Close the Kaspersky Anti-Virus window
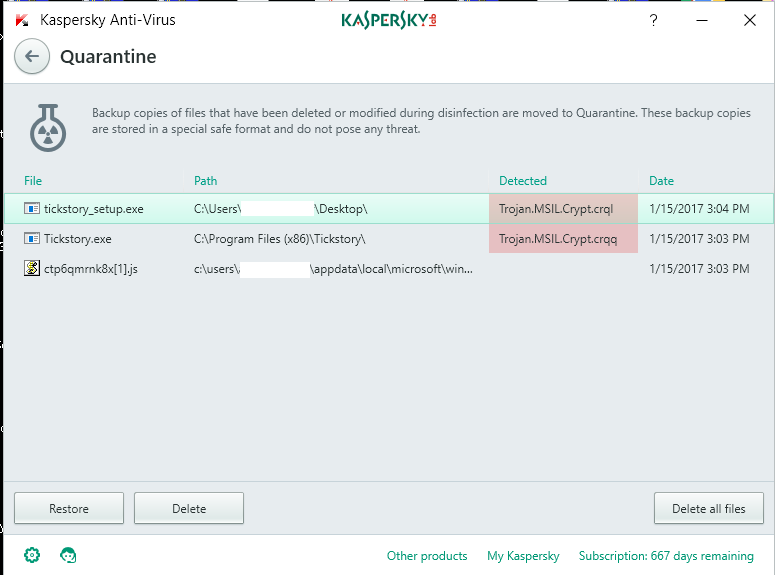Image resolution: width=775 pixels, height=575 pixels. 750,20
